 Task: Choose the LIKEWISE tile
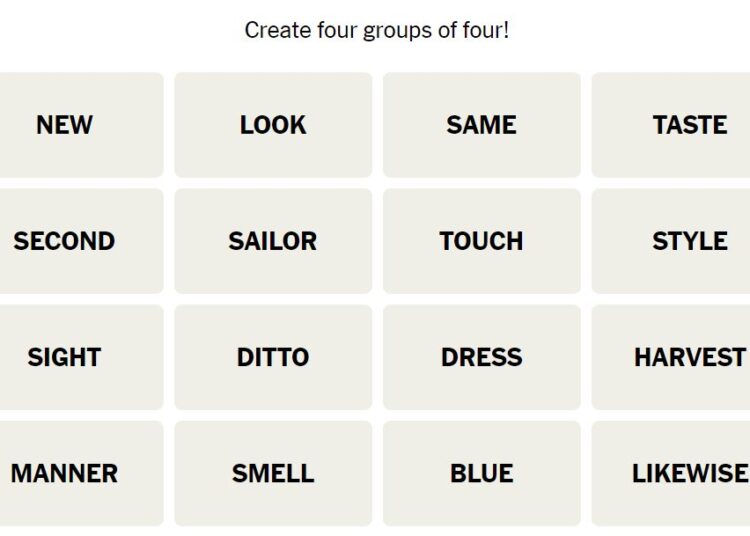(671, 473)
